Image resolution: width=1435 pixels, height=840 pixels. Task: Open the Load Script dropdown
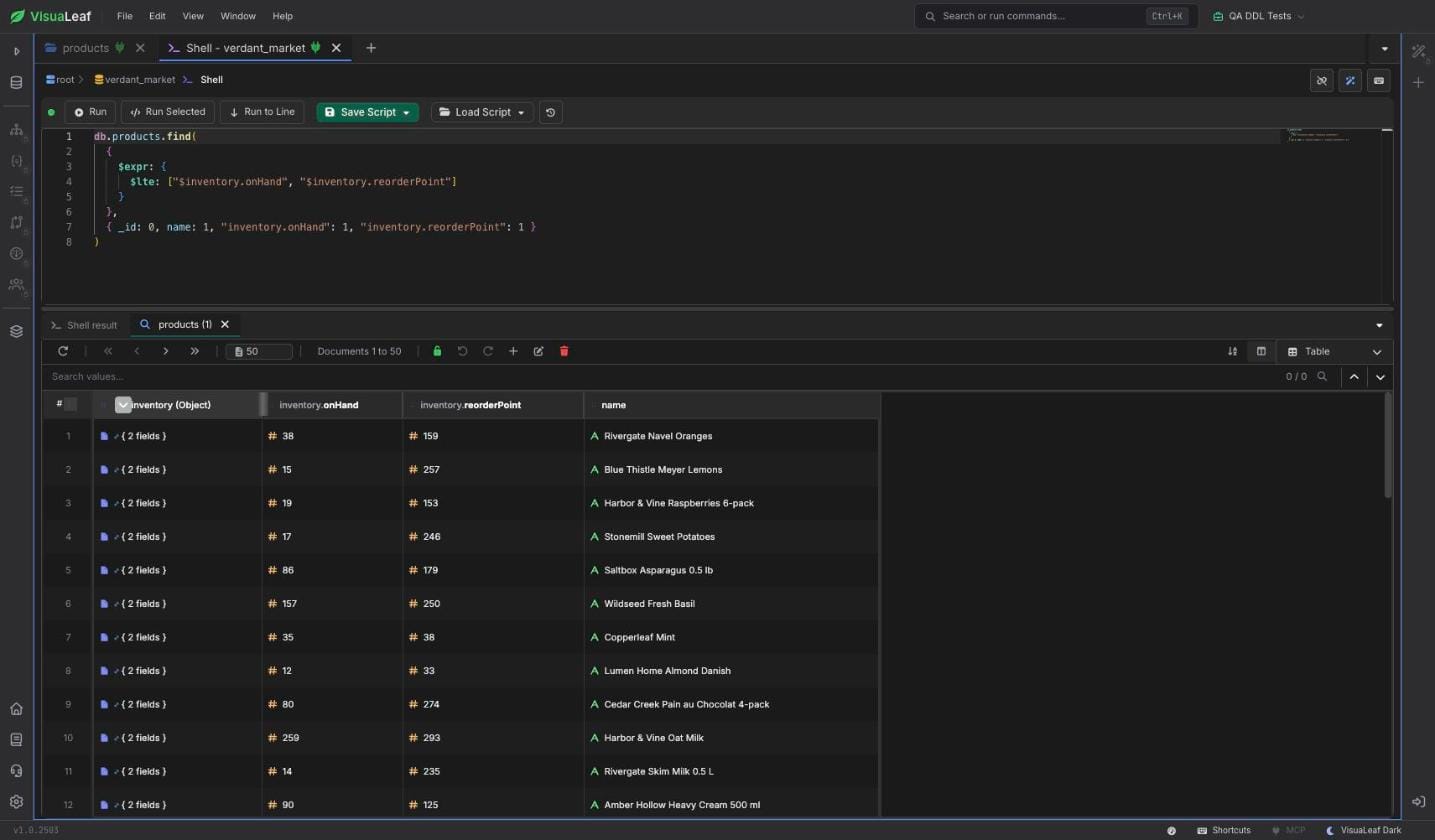point(482,112)
